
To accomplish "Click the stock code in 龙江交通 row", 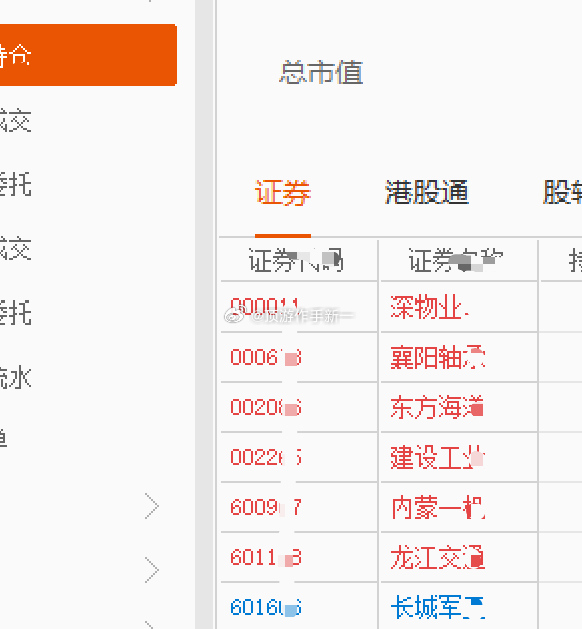I will click(x=266, y=558).
